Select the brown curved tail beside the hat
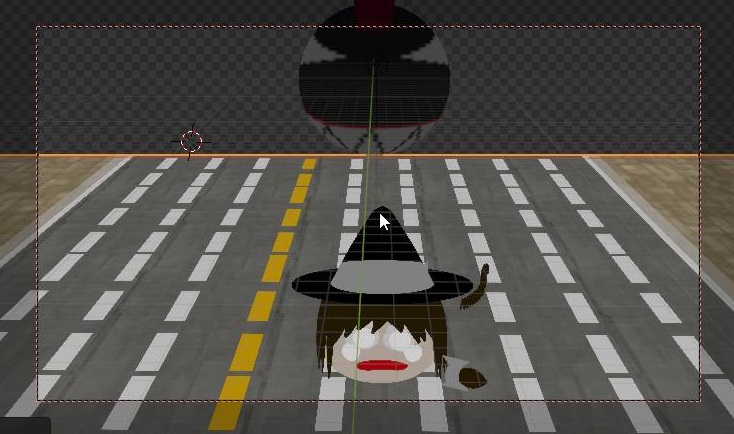 click(475, 287)
